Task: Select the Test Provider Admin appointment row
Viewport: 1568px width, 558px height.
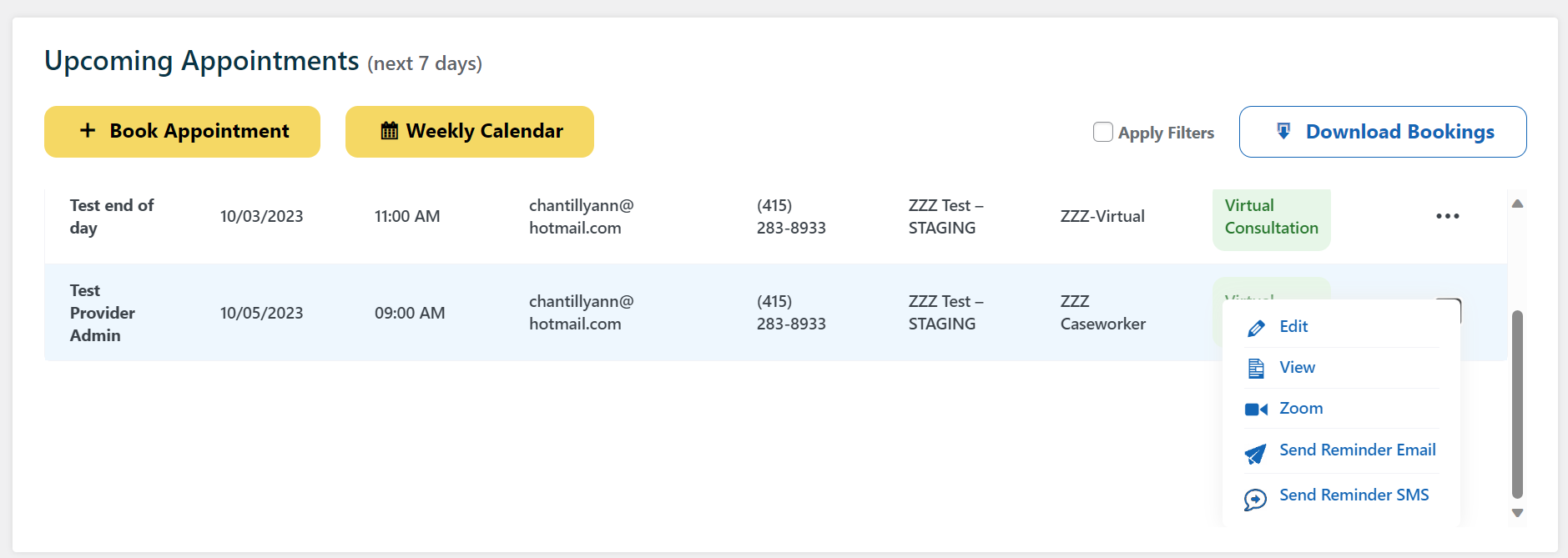Action: click(x=584, y=313)
